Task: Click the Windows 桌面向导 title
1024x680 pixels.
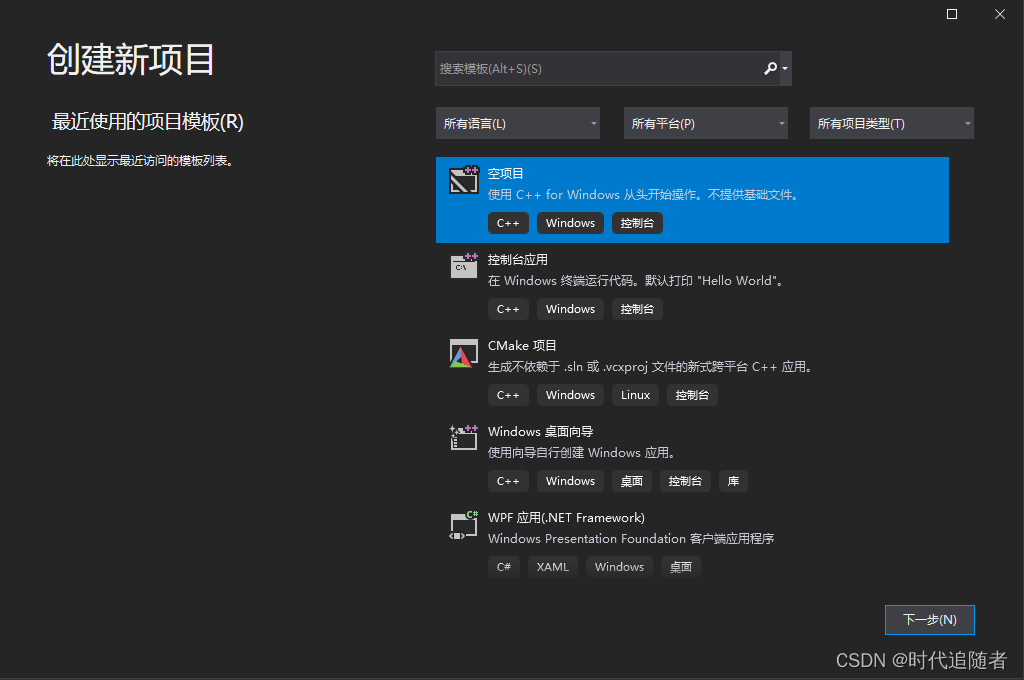Action: (x=540, y=432)
